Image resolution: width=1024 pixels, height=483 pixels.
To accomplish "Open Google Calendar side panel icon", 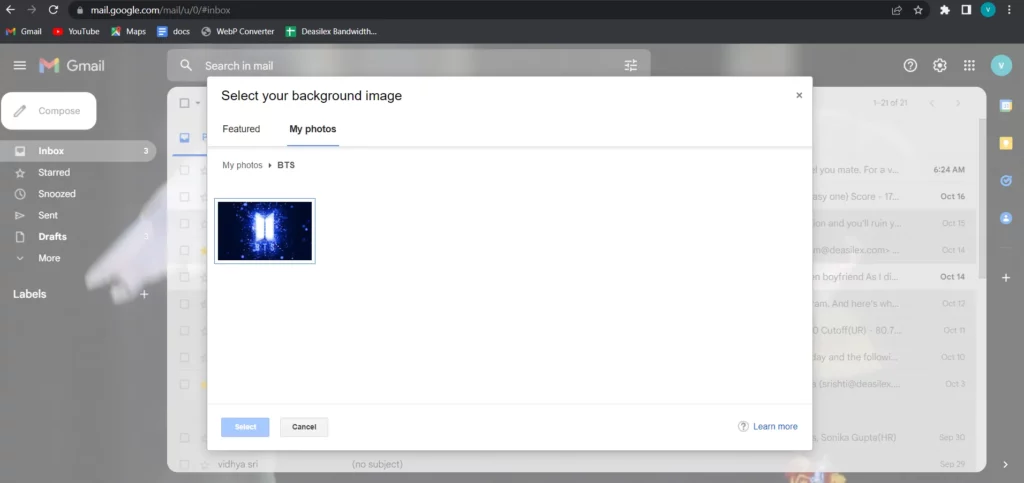I will tap(1006, 106).
